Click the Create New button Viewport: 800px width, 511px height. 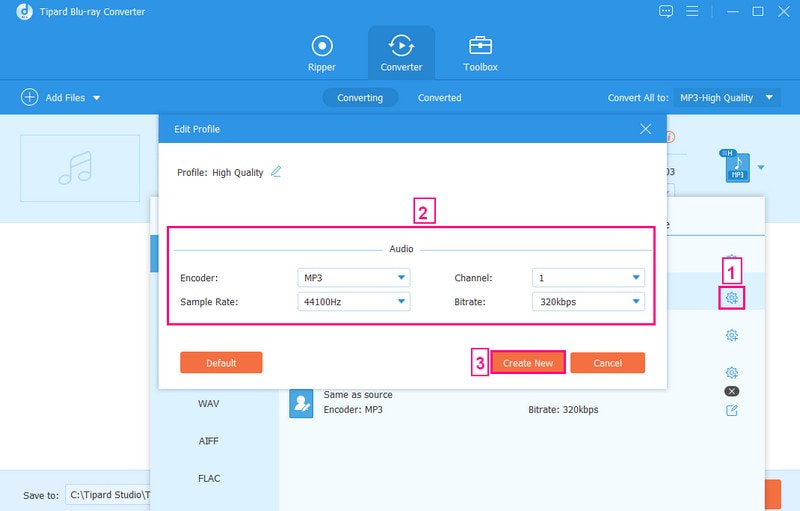point(528,363)
